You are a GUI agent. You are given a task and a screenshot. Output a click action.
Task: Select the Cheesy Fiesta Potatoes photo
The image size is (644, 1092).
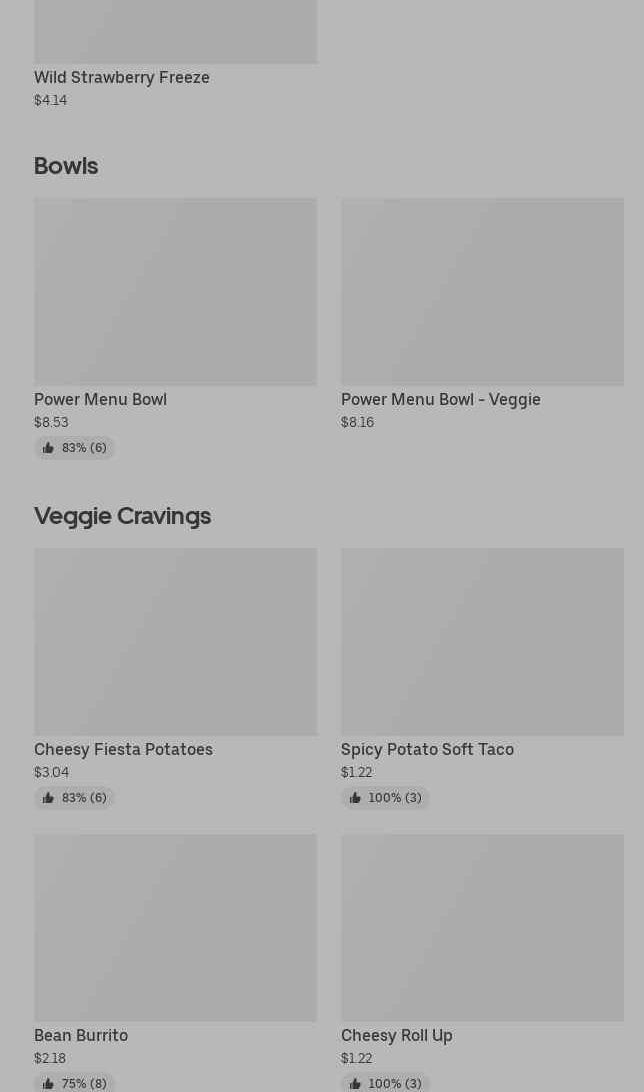point(175,641)
